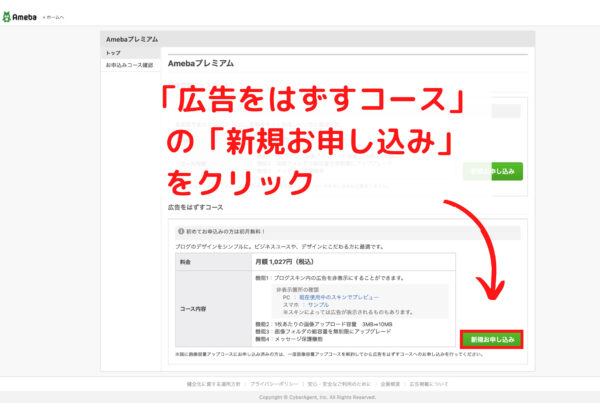Click 新規お申し込み for the 広告をはずすコース
Viewport: 600px width, 403px height.
point(492,339)
